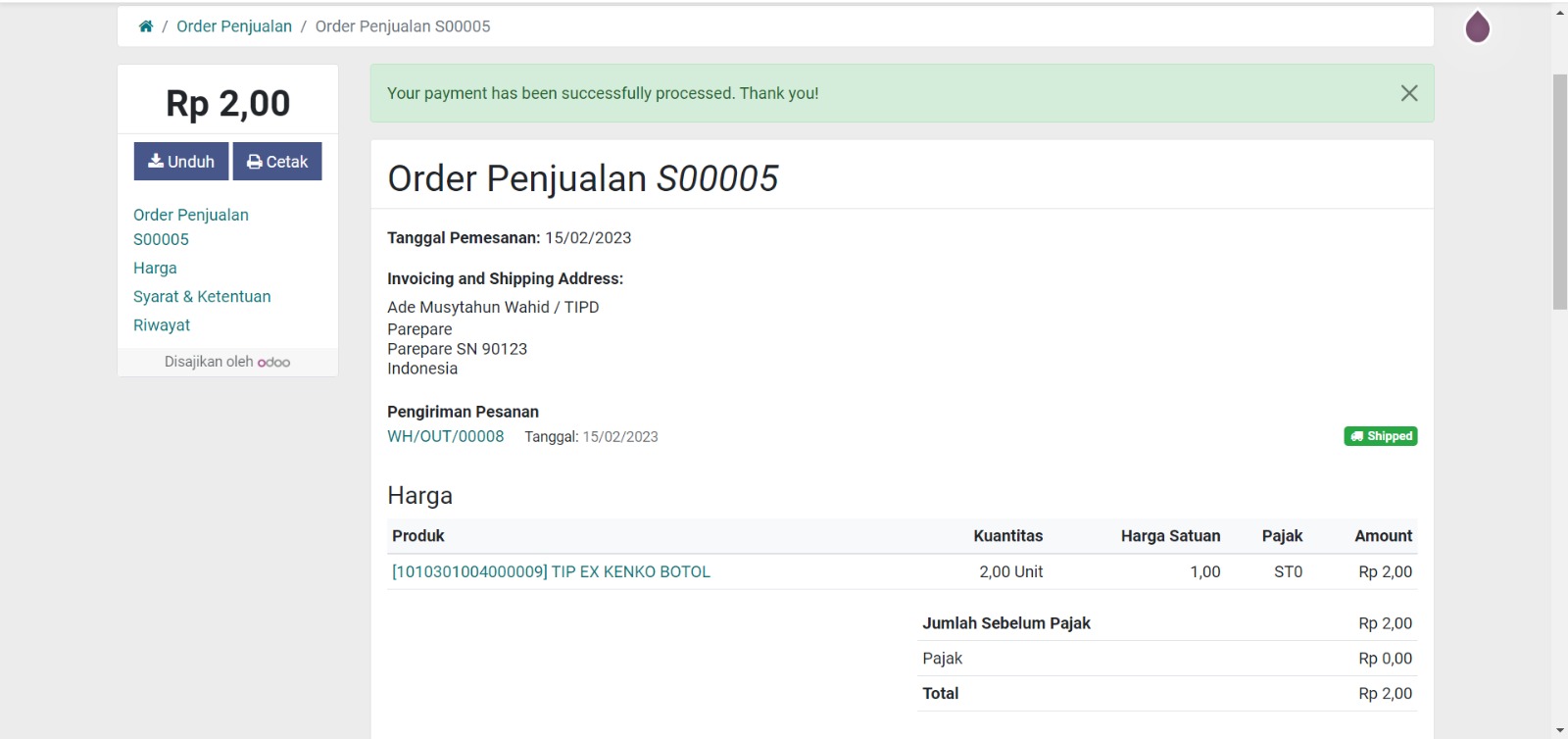Click the current breadcrumb Order Penjualan S00005

tap(403, 26)
